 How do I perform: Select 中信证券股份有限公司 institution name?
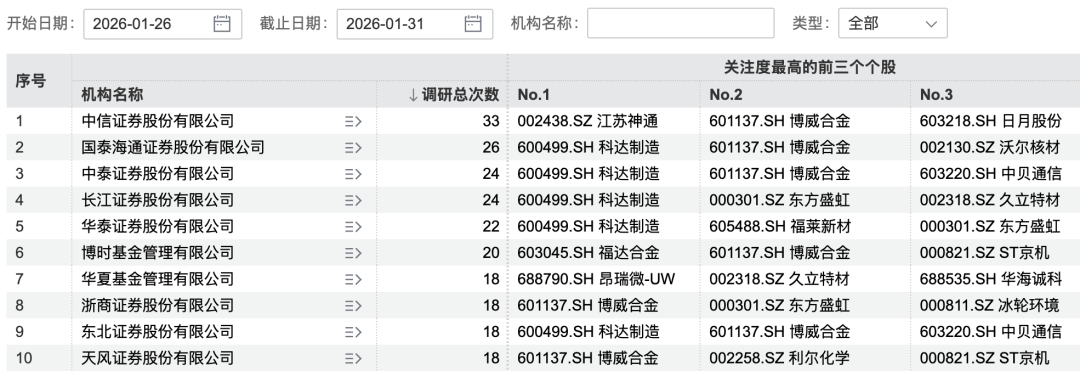[158, 122]
